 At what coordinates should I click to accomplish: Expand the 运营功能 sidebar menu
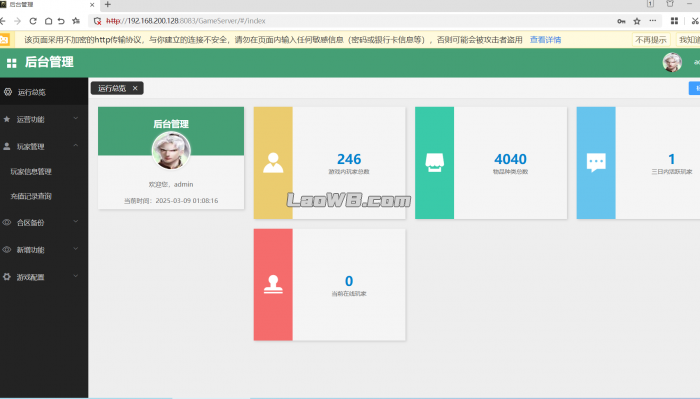point(44,119)
